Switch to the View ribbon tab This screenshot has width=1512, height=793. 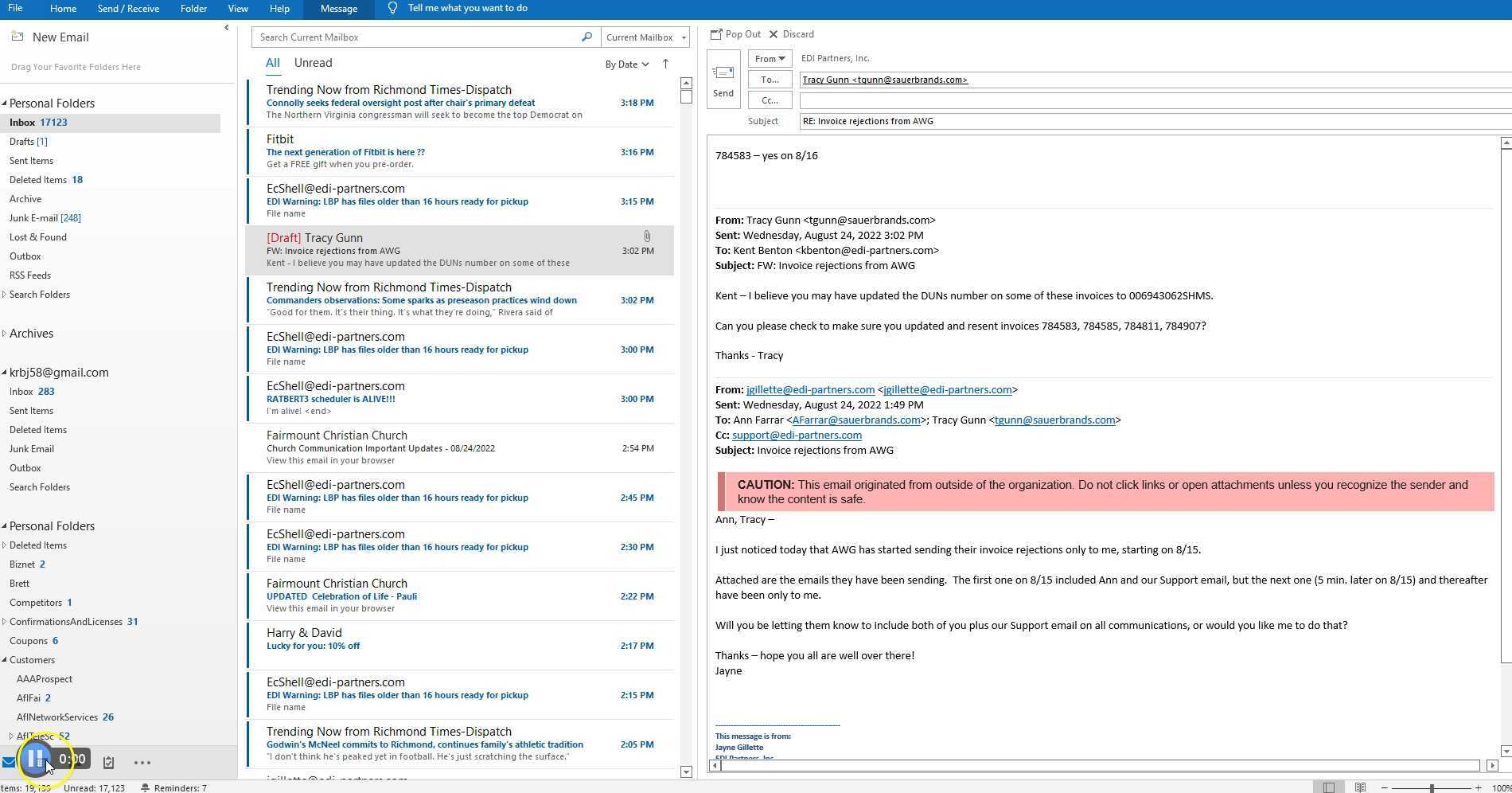pyautogui.click(x=237, y=8)
